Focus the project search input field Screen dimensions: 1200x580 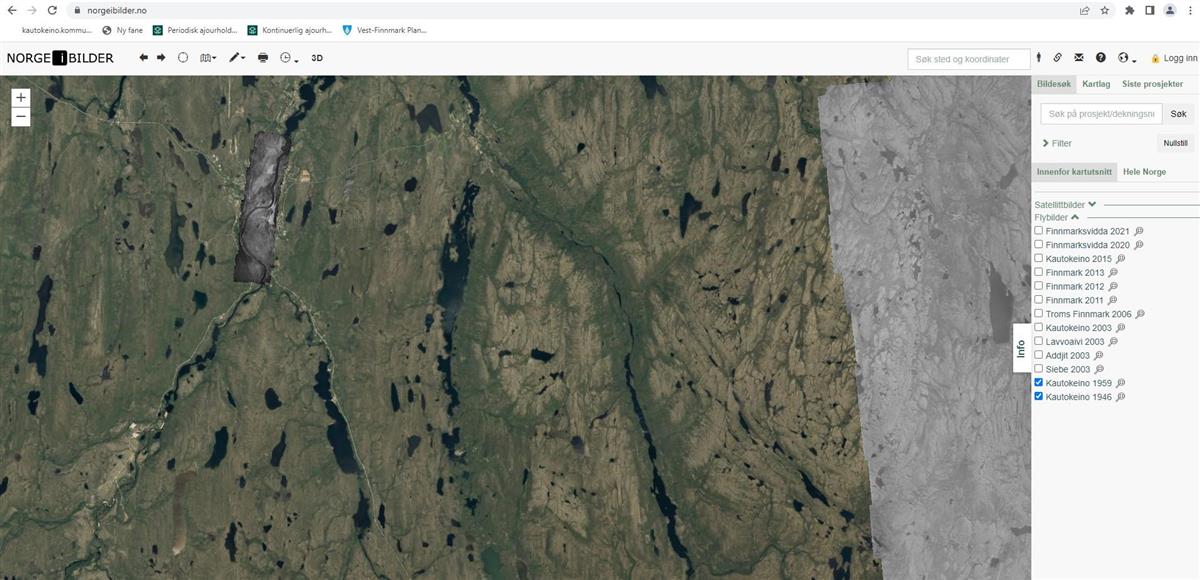1101,114
